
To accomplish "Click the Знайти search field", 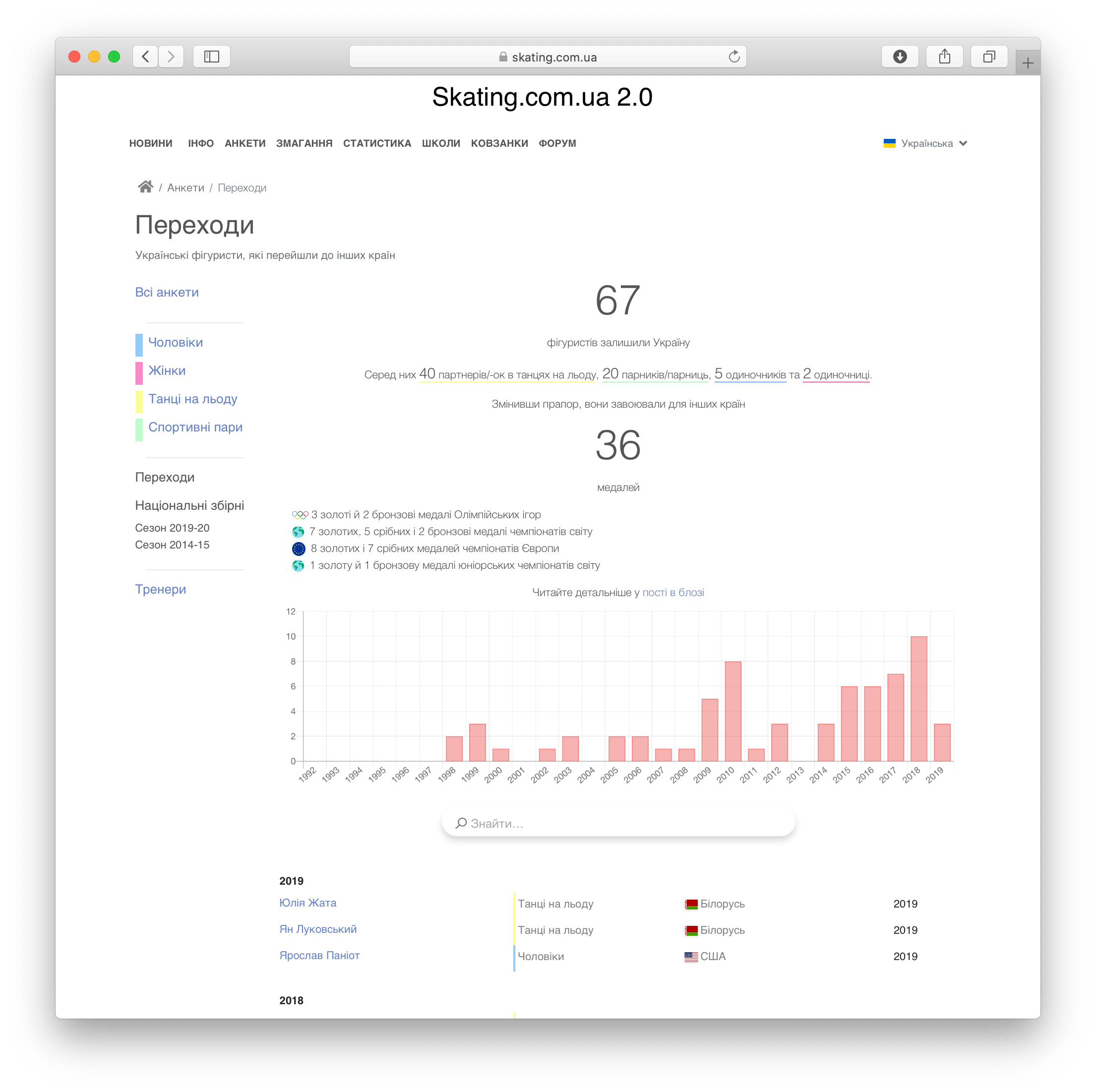I will (x=618, y=823).
